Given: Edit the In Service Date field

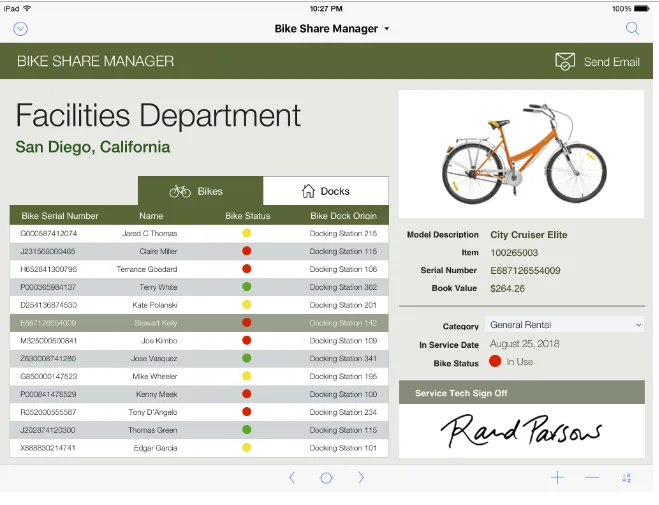Looking at the screenshot, I should click(x=525, y=344).
